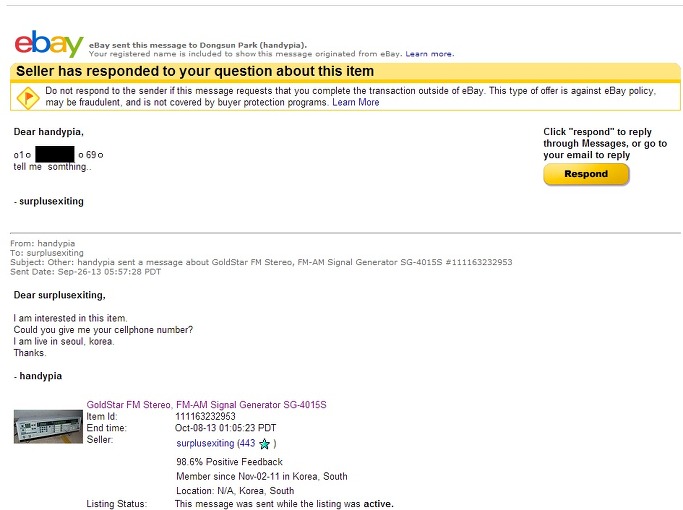683x510 pixels.
Task: Click 'Location: N/A, Korea, South' text
Action: point(235,491)
